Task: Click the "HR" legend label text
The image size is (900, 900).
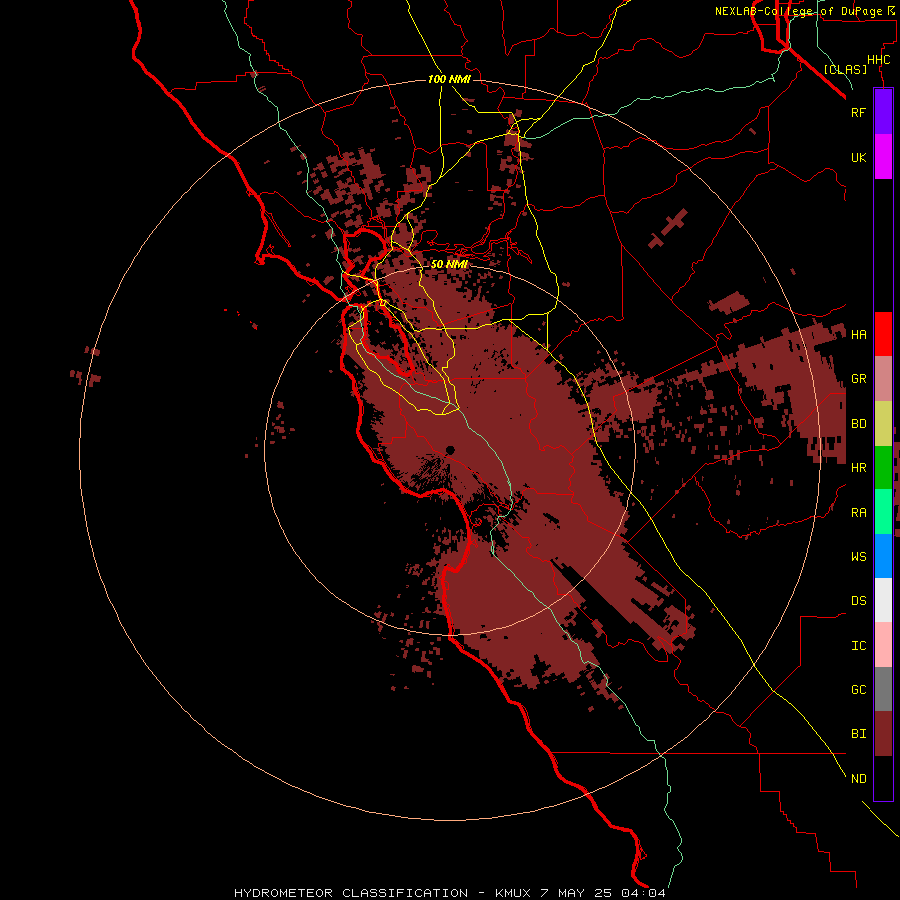Action: point(858,468)
